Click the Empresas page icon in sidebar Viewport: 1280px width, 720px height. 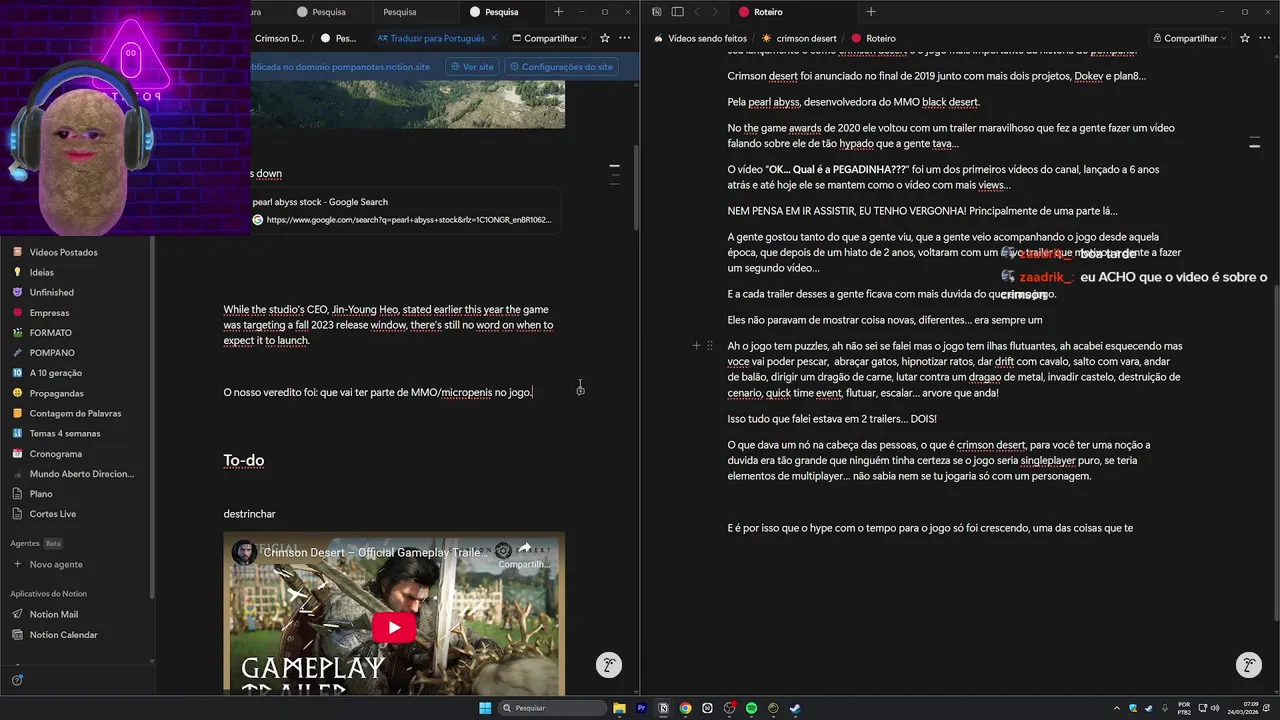click(17, 312)
